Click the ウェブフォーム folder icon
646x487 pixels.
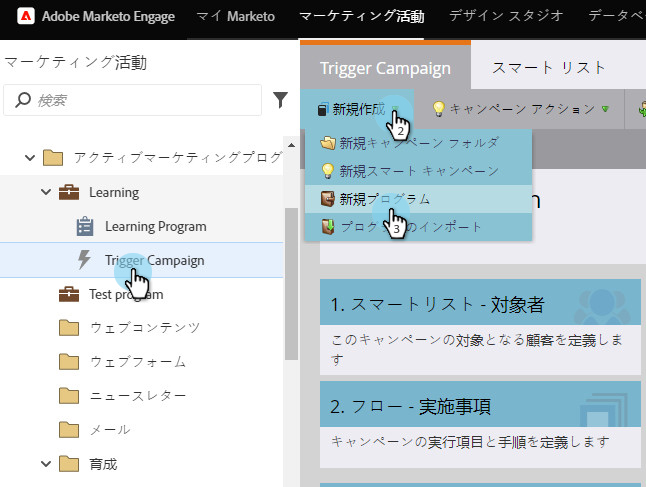coord(69,362)
